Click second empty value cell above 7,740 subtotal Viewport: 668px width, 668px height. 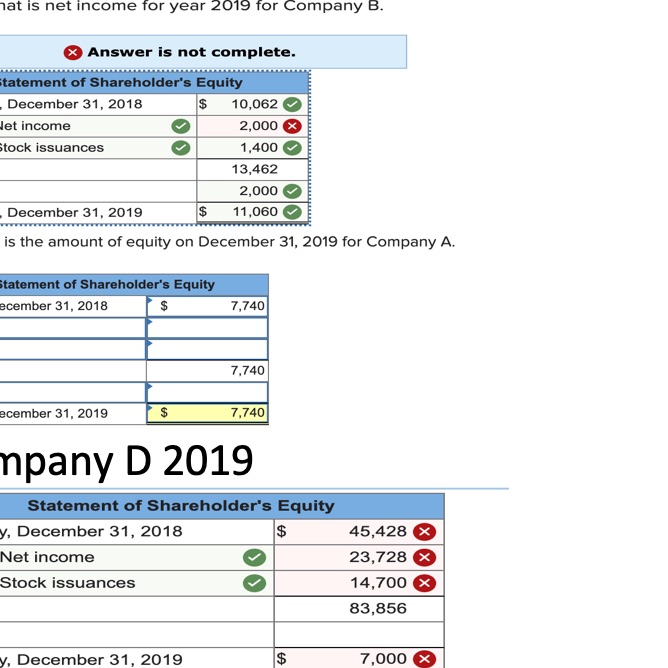point(207,349)
